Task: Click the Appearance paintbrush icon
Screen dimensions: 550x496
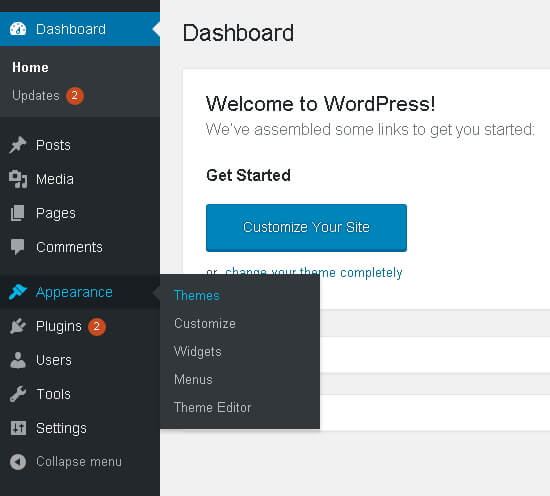Action: coord(18,292)
